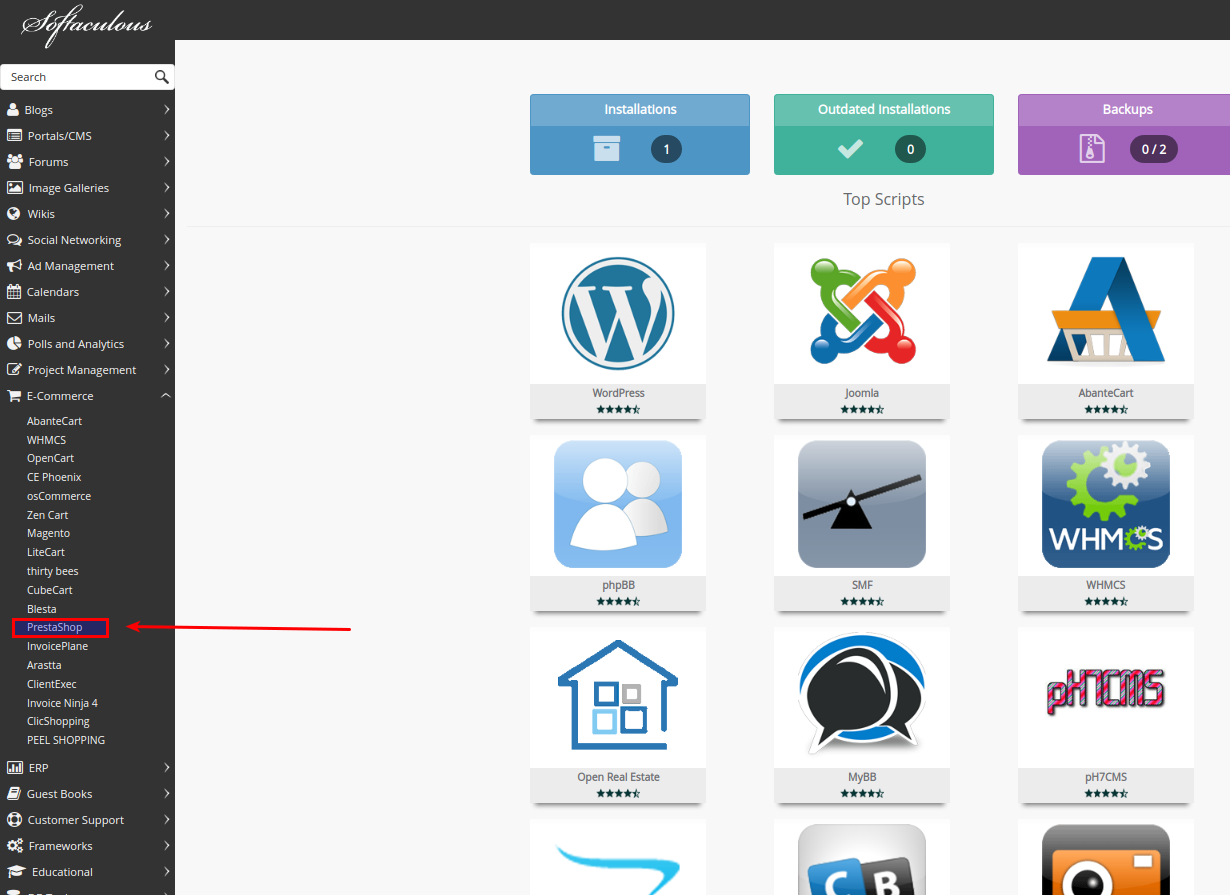Click the Backups zip file icon
The height and width of the screenshot is (895, 1230).
point(1092,149)
